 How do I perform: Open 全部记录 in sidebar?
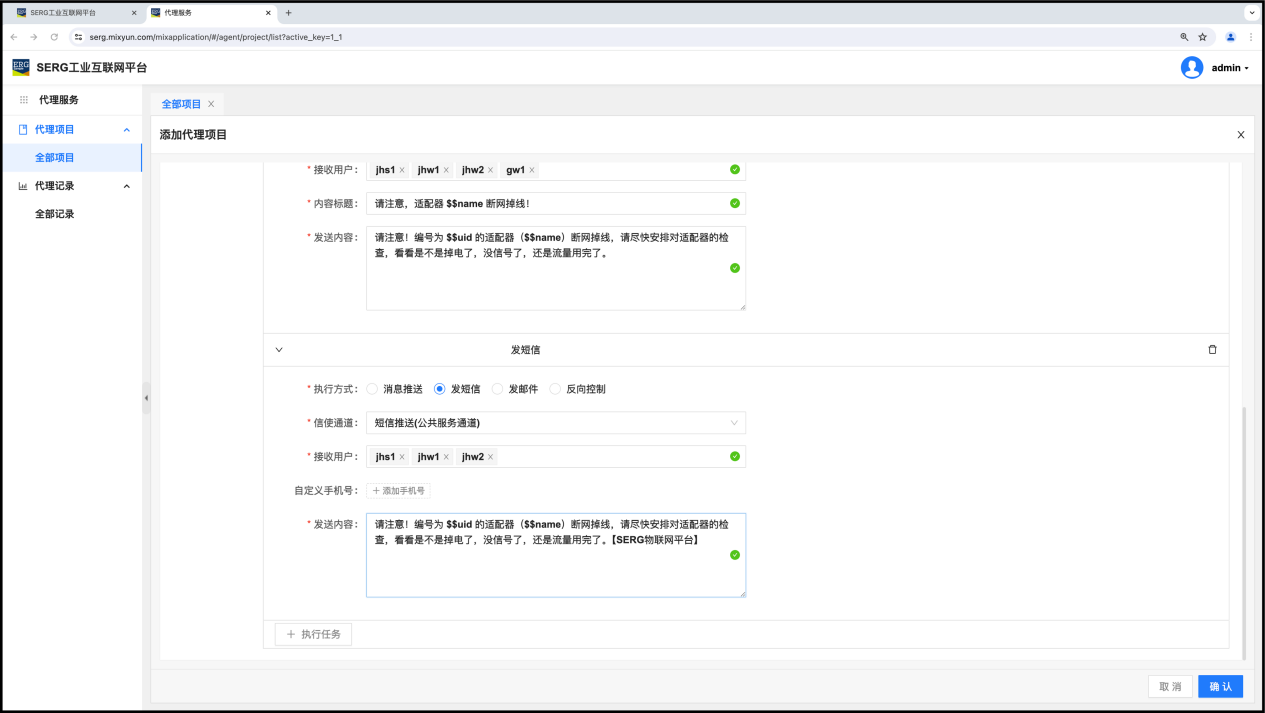click(55, 214)
